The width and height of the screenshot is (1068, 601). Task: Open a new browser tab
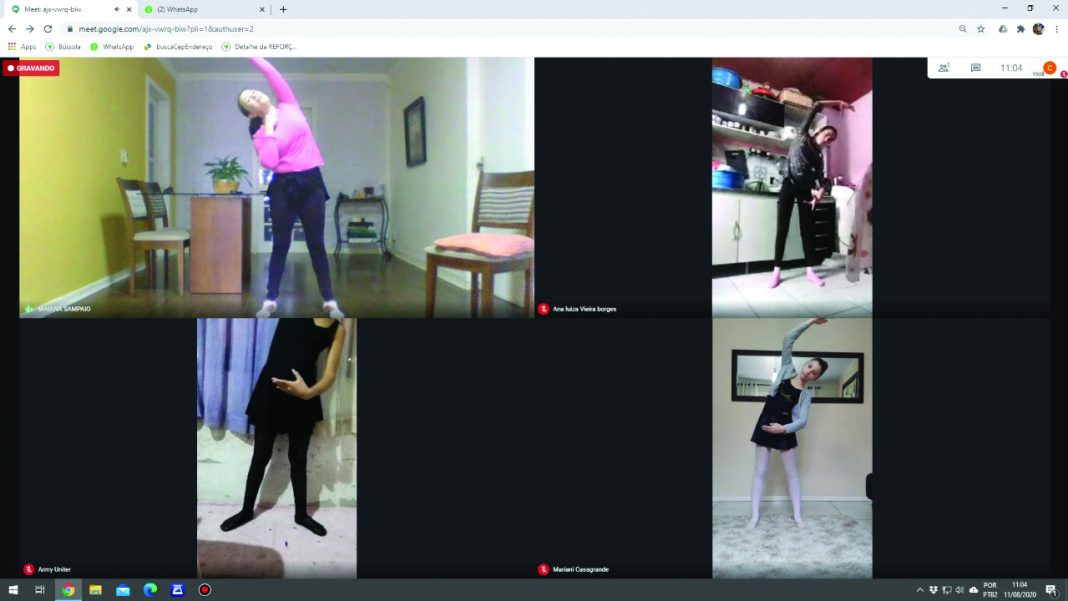coord(283,9)
